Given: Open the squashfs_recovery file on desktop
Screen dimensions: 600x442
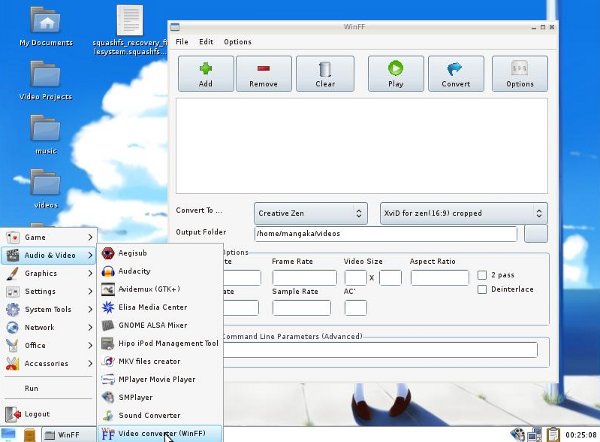Looking at the screenshot, I should coord(130,30).
